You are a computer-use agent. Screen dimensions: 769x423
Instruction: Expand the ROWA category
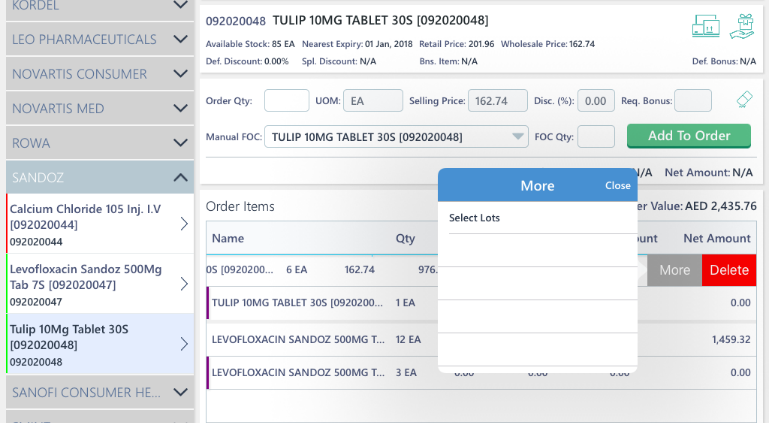click(x=180, y=142)
